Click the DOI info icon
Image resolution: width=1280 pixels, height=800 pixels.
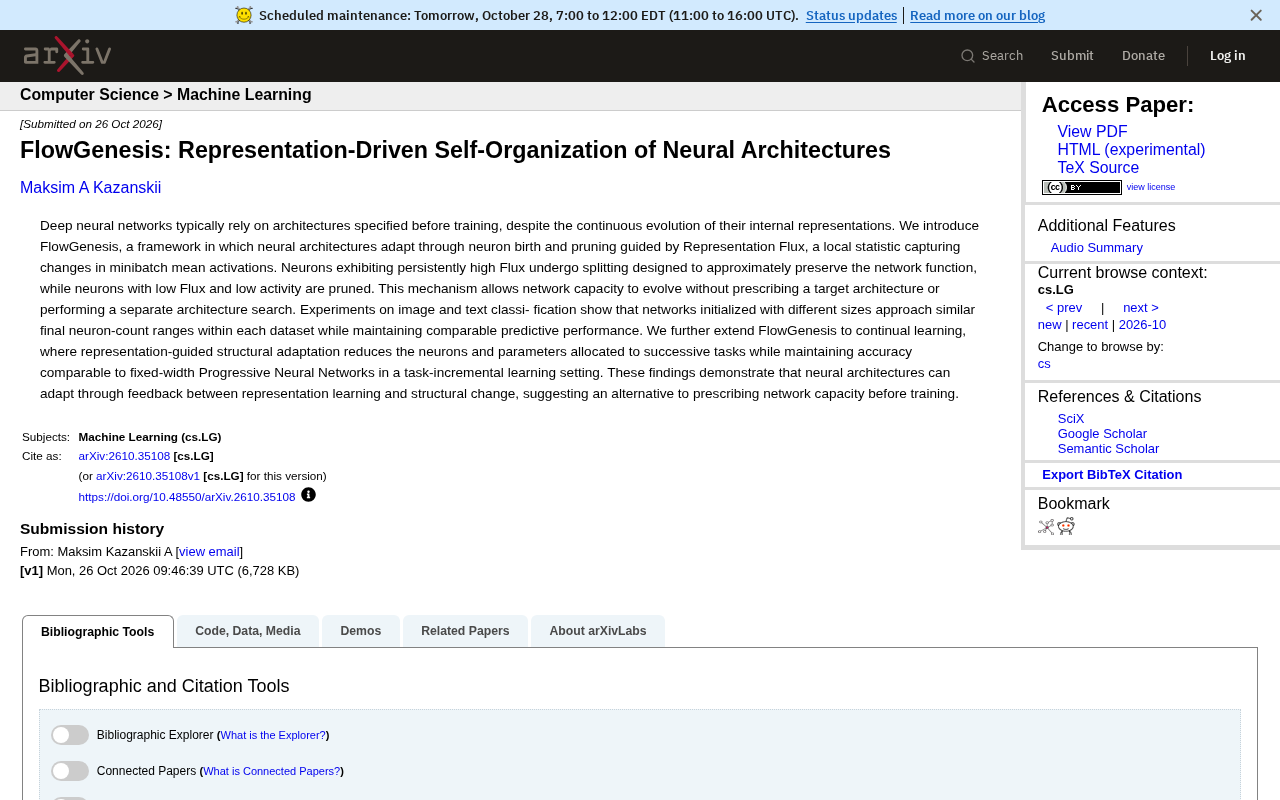[x=308, y=494]
